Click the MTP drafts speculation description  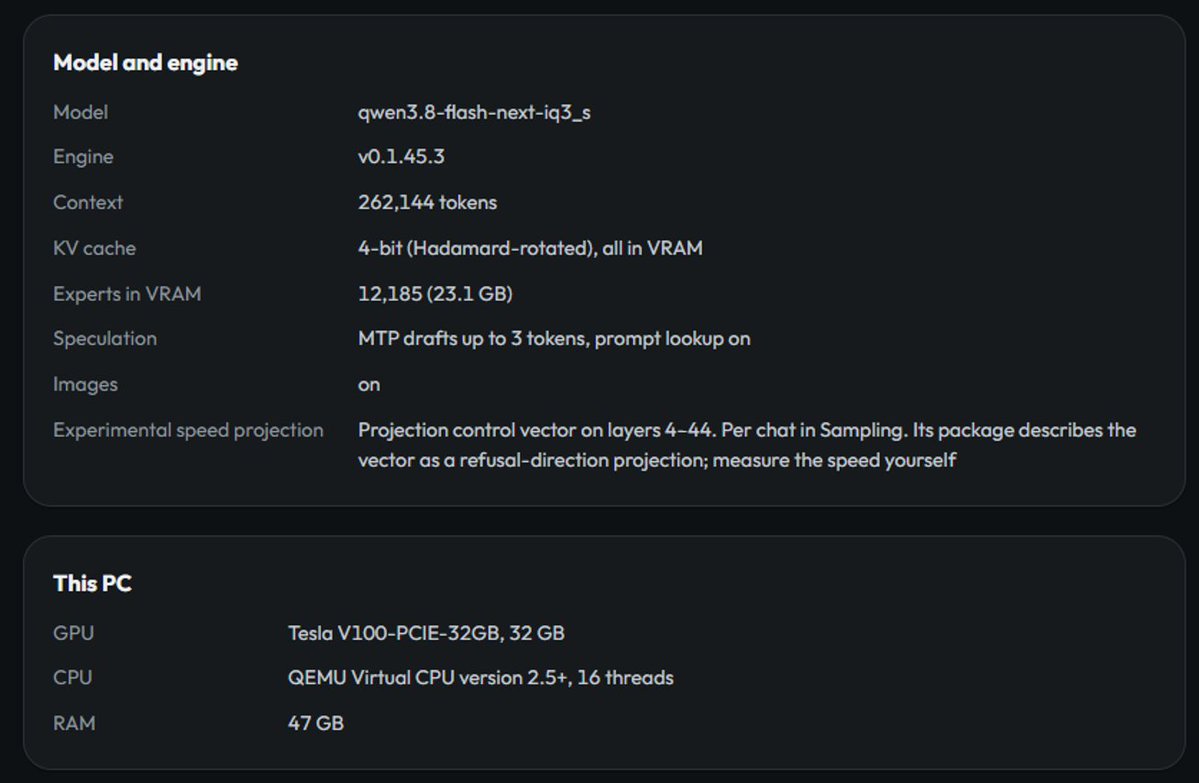pos(554,339)
